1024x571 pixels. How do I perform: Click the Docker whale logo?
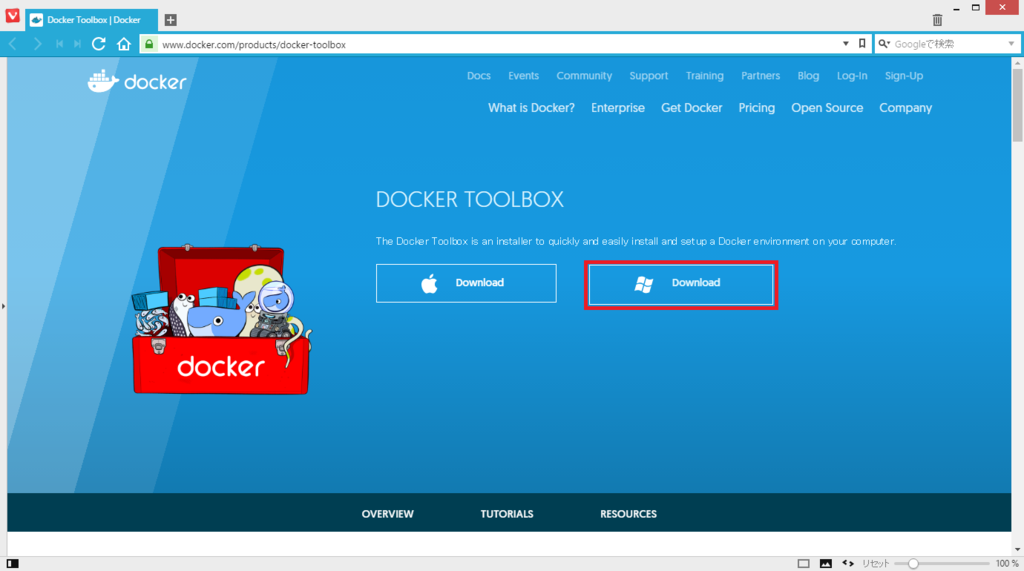click(137, 82)
